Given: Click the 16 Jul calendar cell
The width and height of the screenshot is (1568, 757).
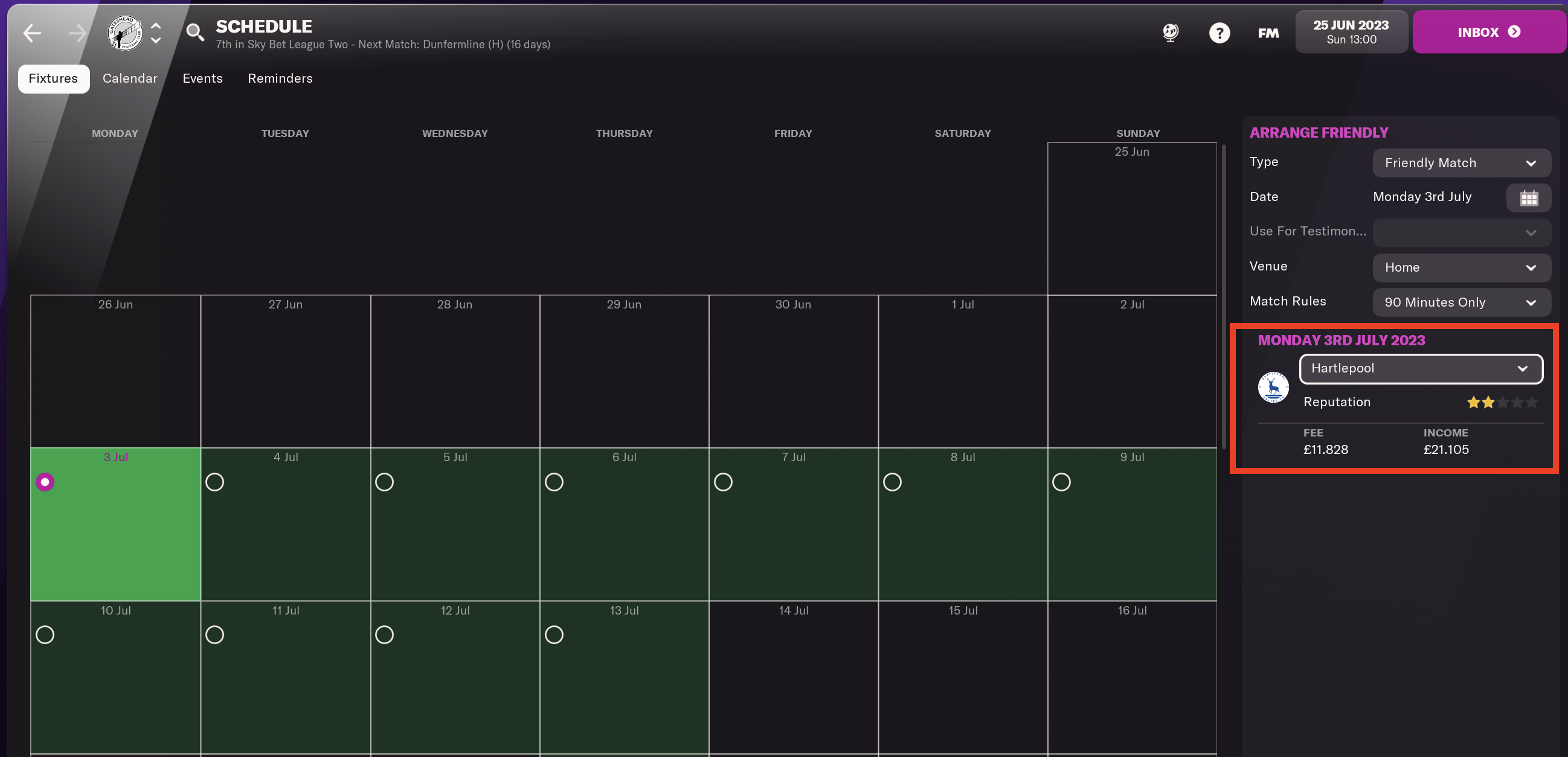Looking at the screenshot, I should click(1131, 677).
